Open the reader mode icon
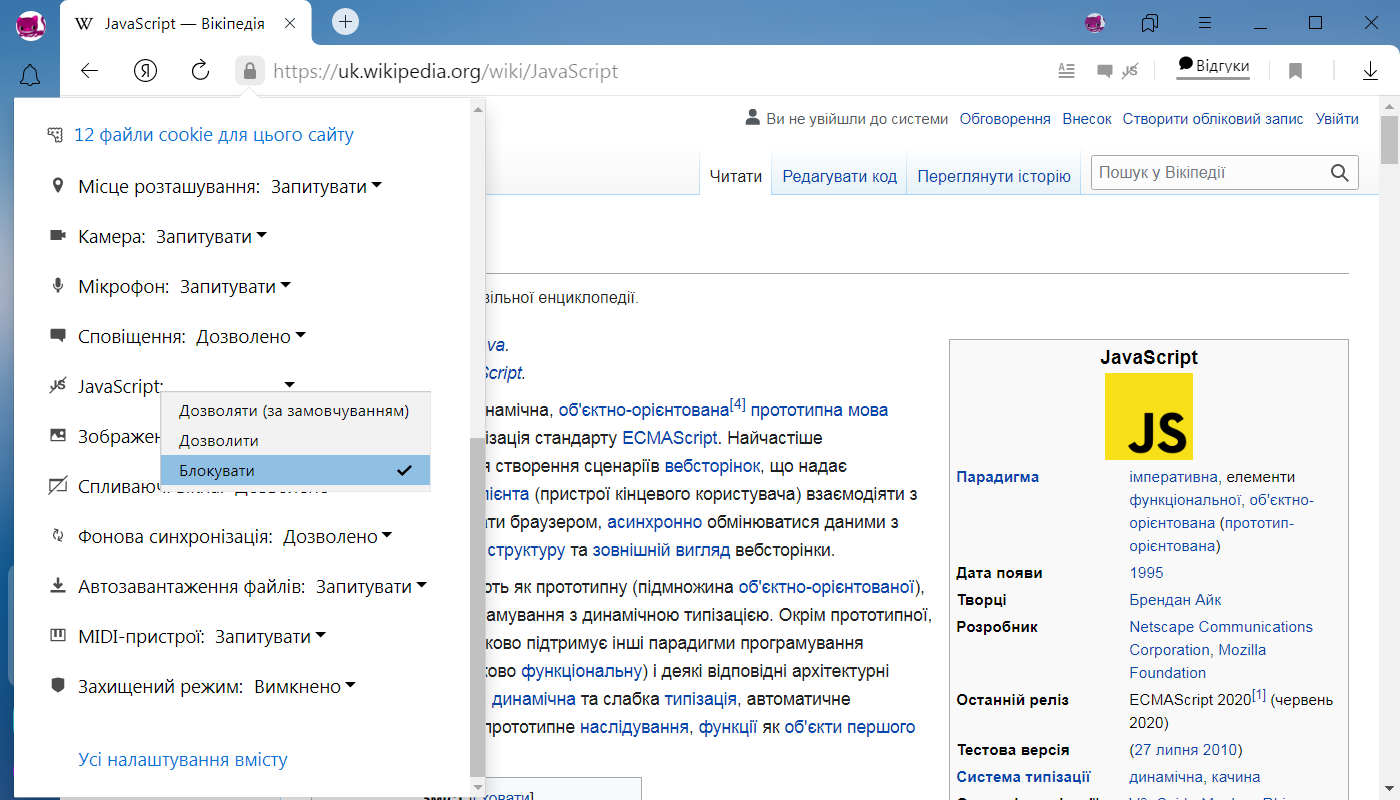Viewport: 1400px width, 800px height. (1067, 71)
